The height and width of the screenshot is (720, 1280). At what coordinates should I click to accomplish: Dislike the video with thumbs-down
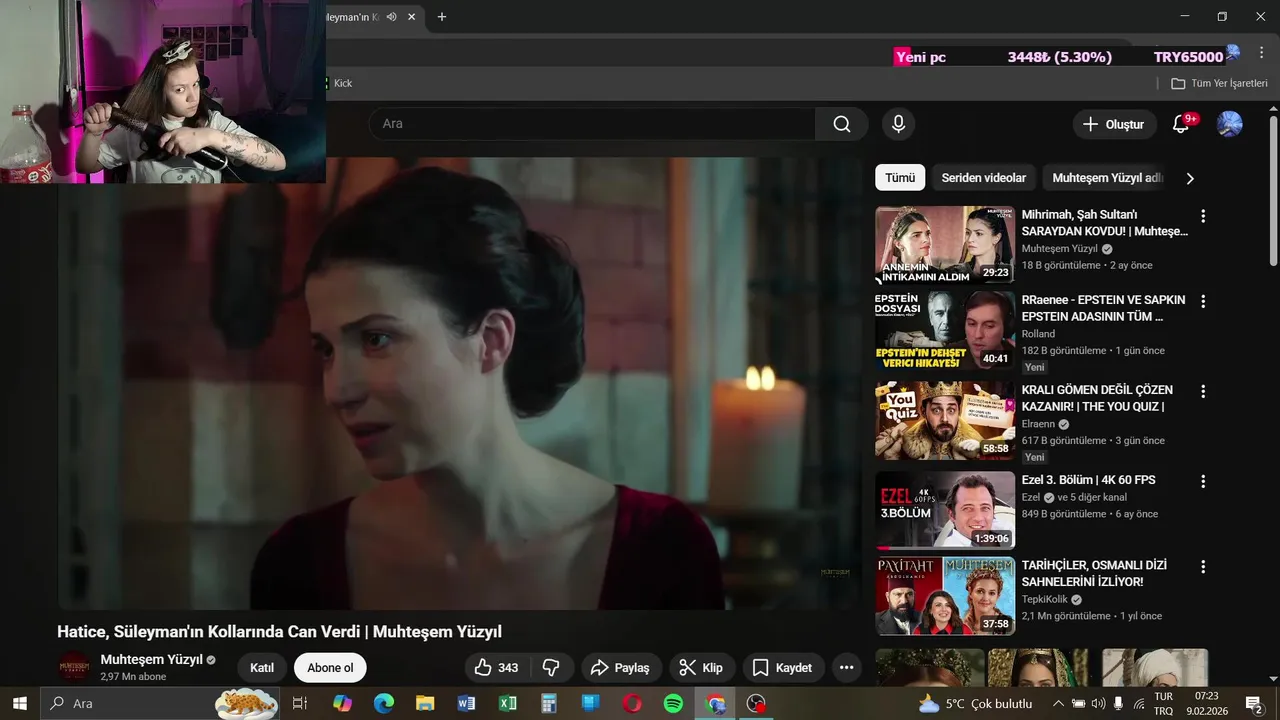551,667
